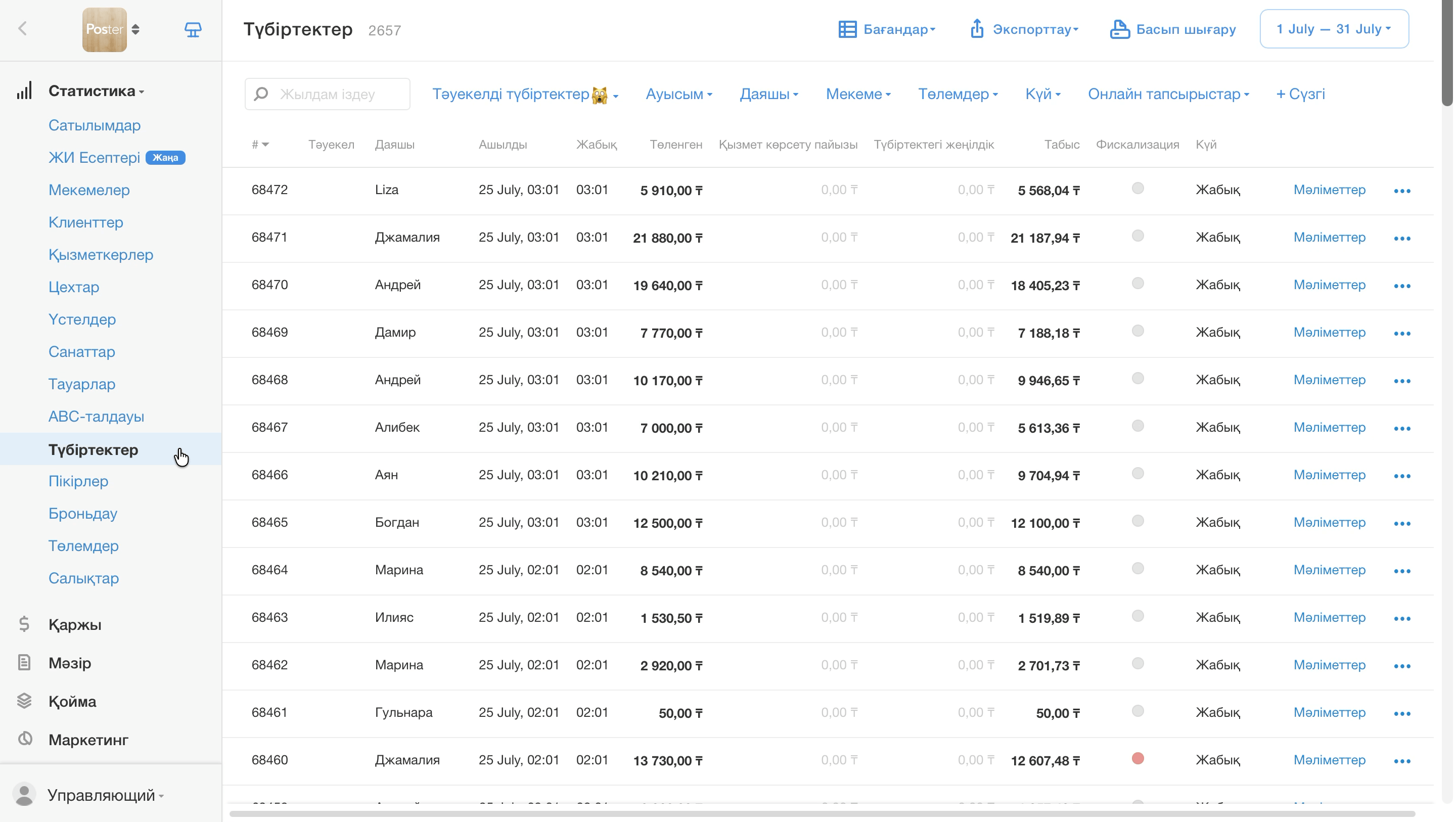Toggle fiscalization indicator for receipt 68465

[x=1138, y=521]
